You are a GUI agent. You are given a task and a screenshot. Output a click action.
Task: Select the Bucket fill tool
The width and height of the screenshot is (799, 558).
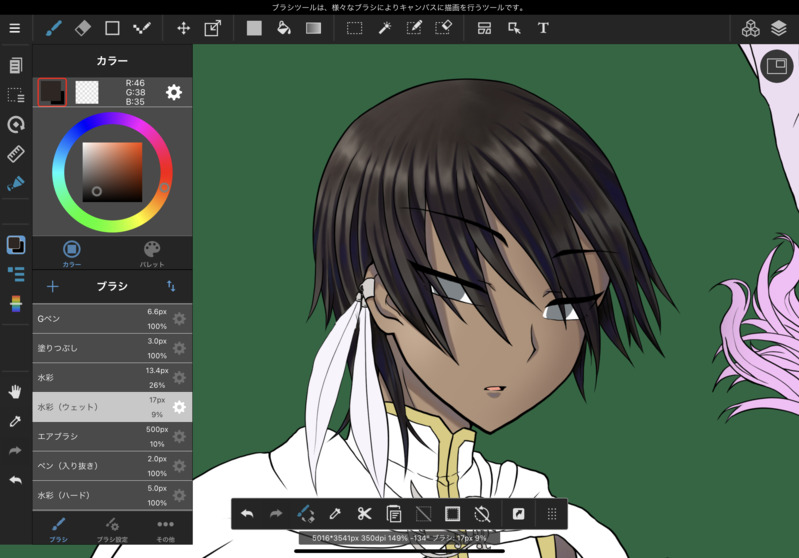284,28
